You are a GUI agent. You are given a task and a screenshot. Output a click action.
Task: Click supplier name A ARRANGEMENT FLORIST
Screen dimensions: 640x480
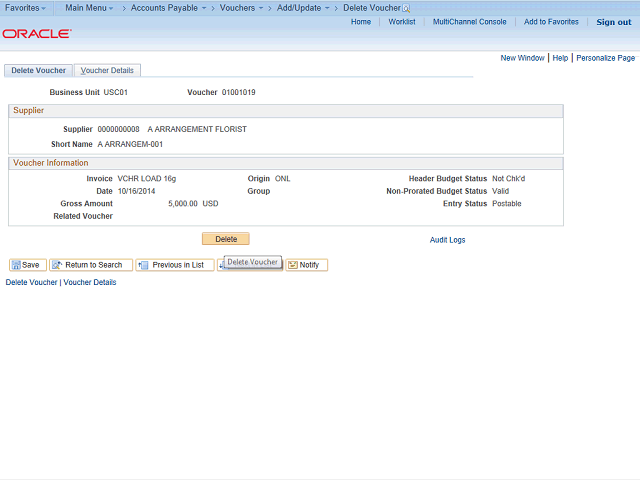point(197,129)
